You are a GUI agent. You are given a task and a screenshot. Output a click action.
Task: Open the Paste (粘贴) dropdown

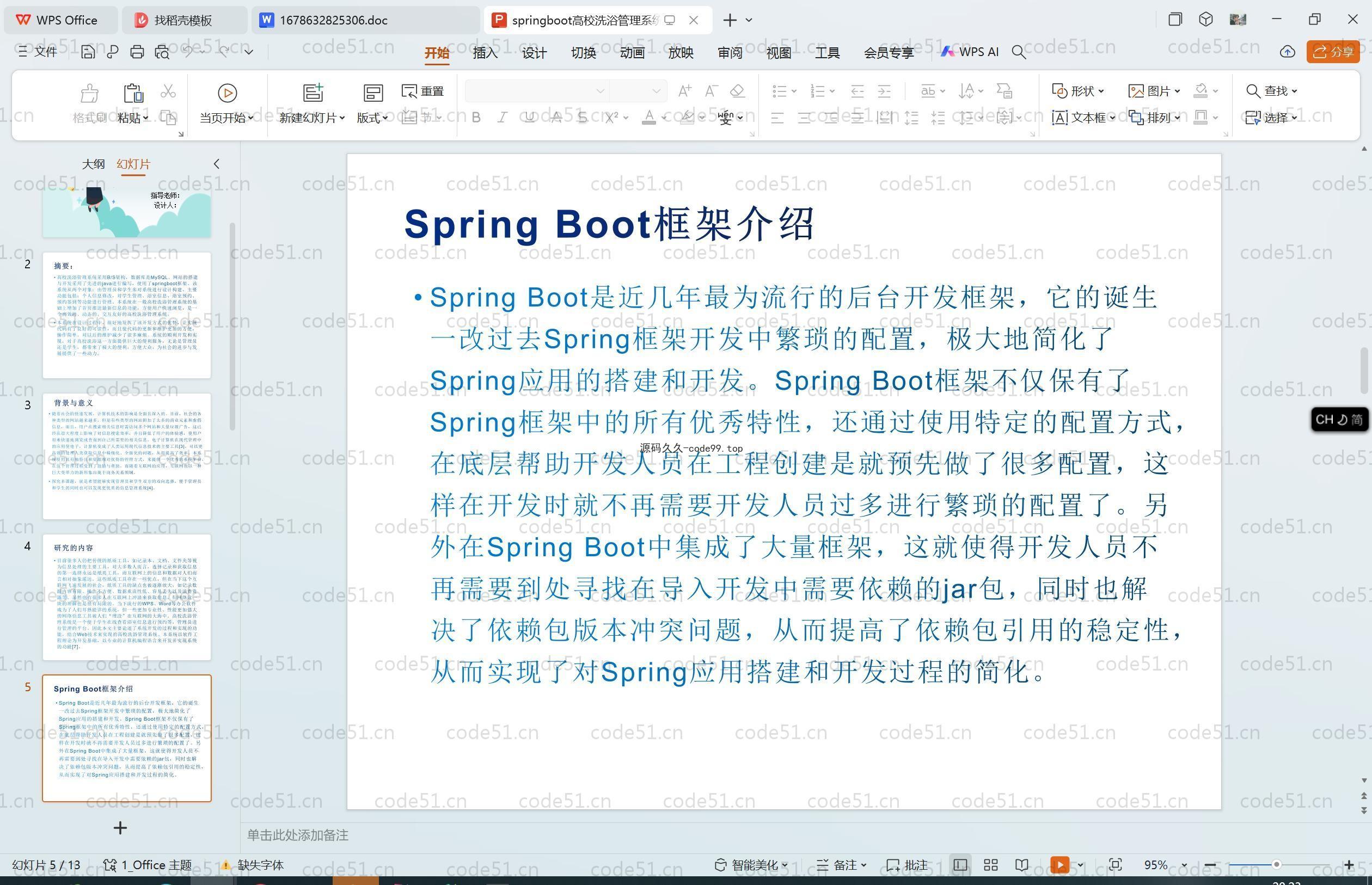point(133,118)
